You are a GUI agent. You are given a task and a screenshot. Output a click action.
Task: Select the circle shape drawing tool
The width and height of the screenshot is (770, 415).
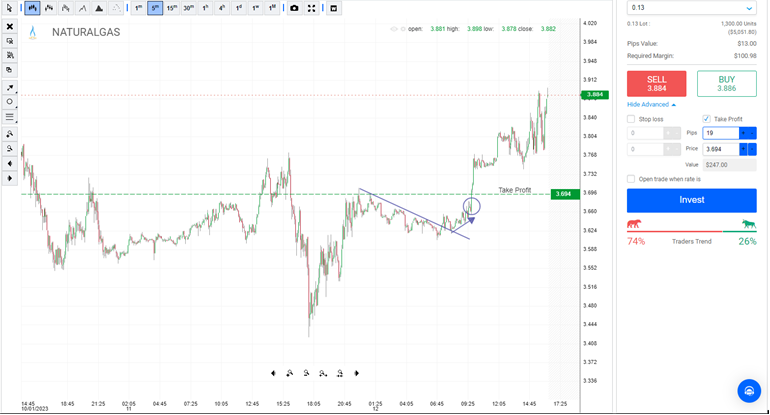click(x=10, y=102)
